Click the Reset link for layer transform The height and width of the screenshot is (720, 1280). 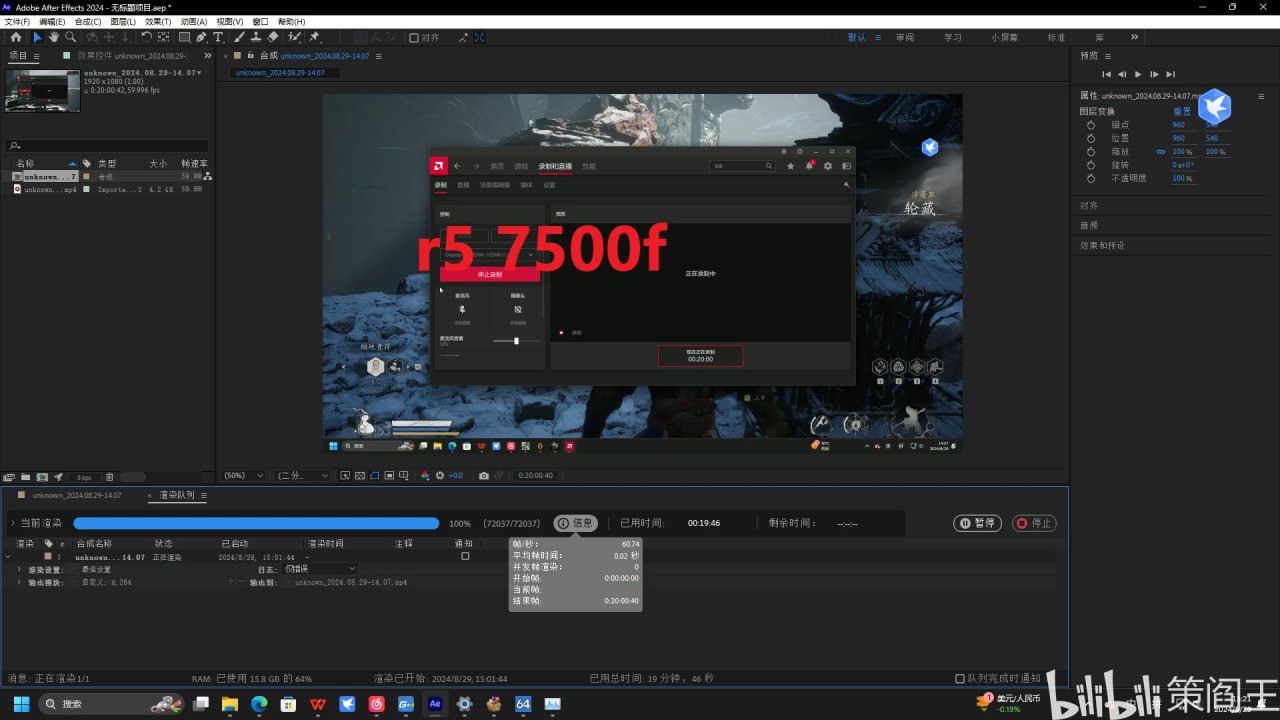click(1181, 111)
